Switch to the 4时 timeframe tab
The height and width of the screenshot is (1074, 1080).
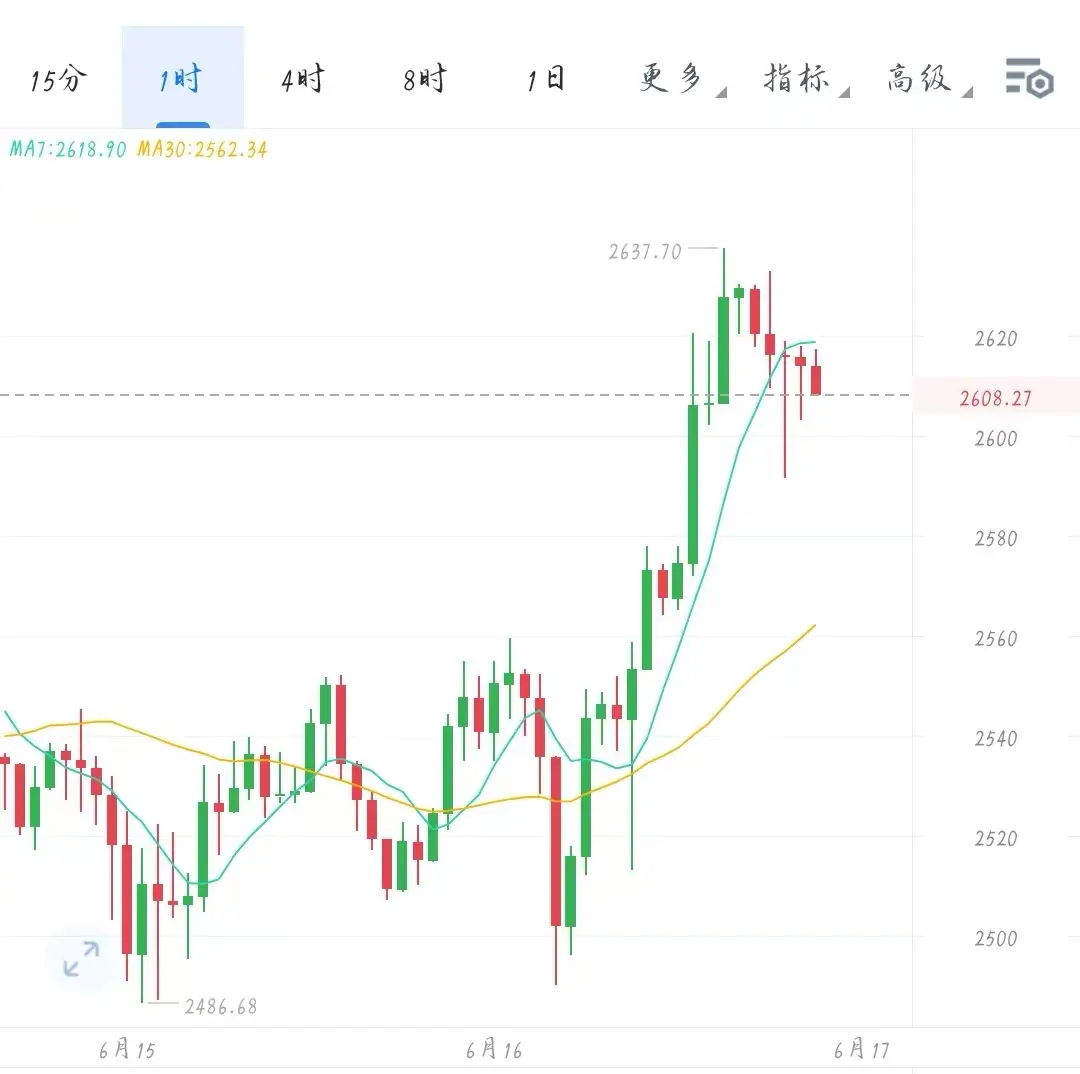(303, 79)
